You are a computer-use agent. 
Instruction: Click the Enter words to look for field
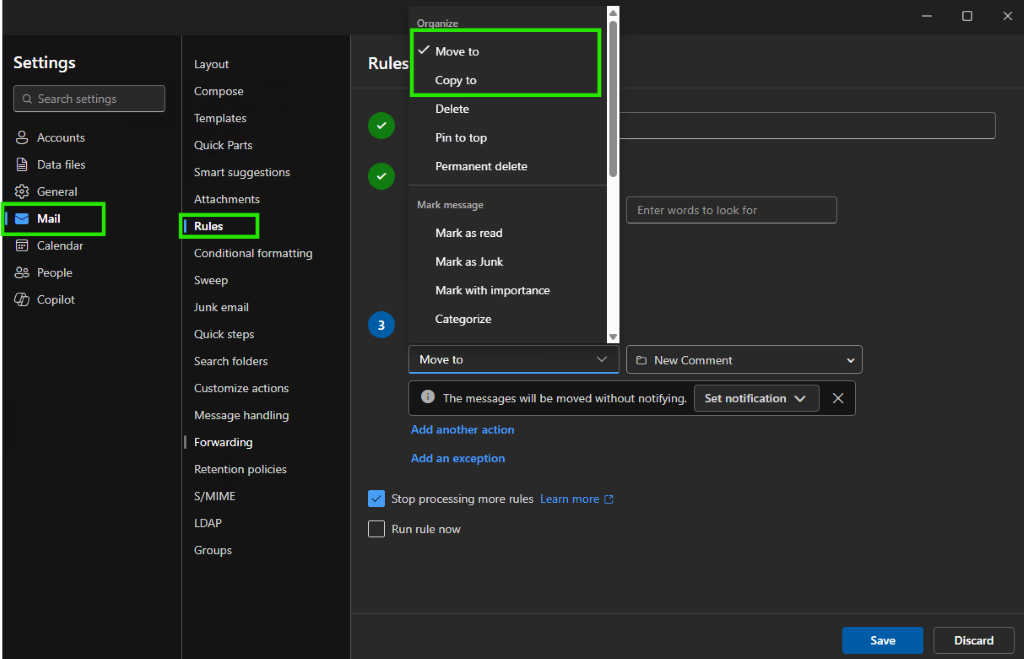pos(731,210)
